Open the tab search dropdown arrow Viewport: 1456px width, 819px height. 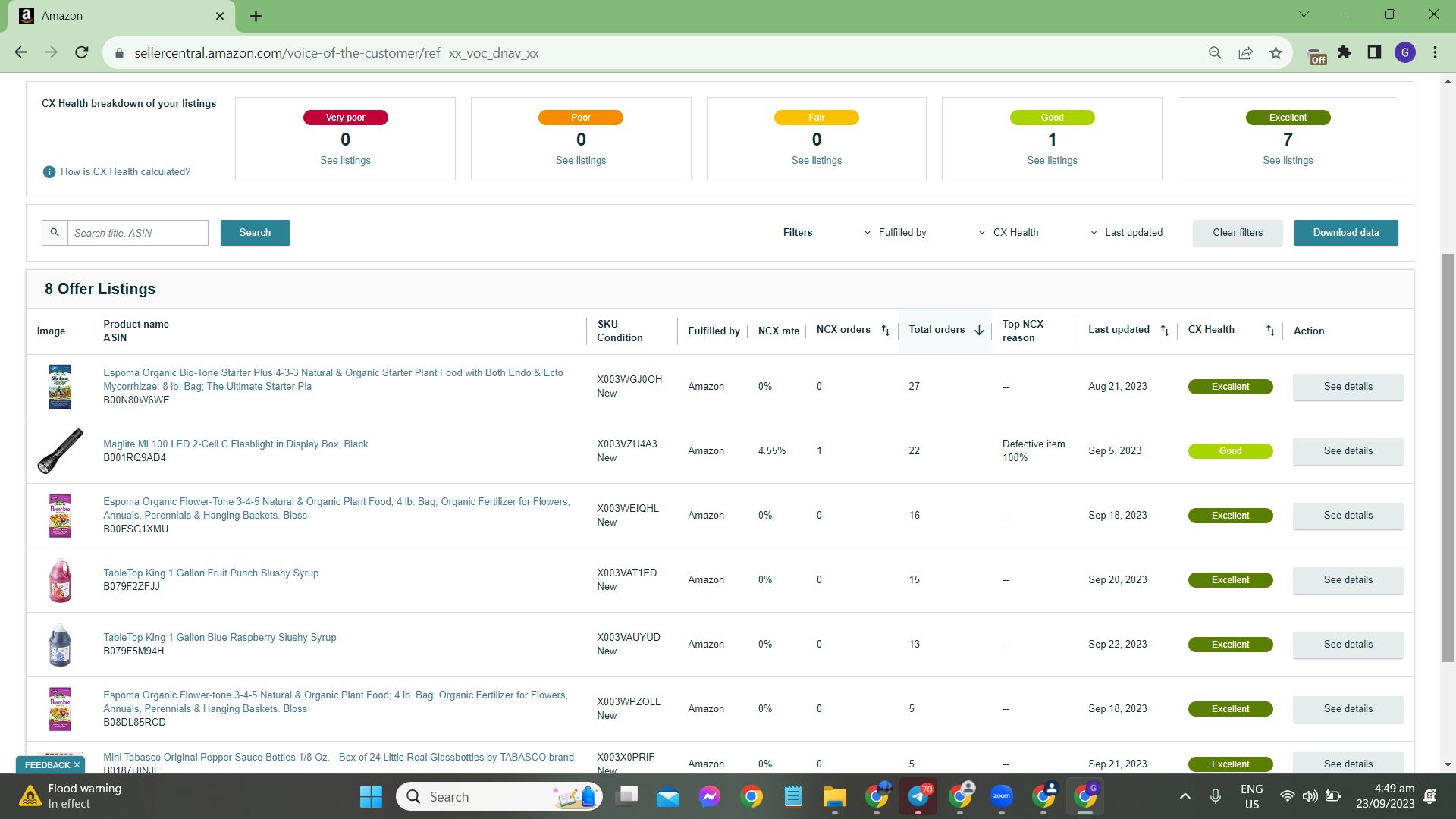tap(1304, 14)
